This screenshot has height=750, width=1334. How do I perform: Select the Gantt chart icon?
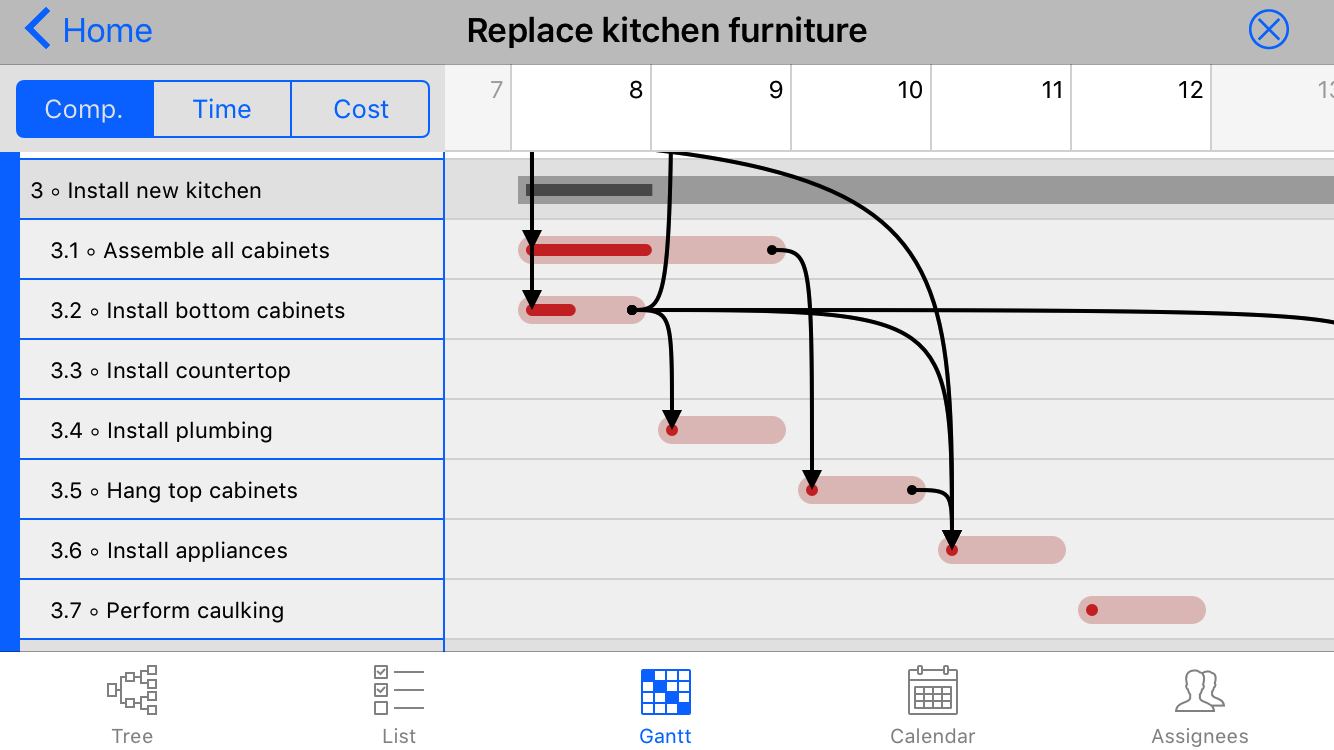click(x=665, y=691)
